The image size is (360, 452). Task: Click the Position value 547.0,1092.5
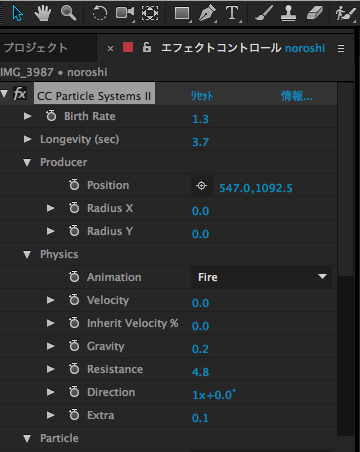256,188
